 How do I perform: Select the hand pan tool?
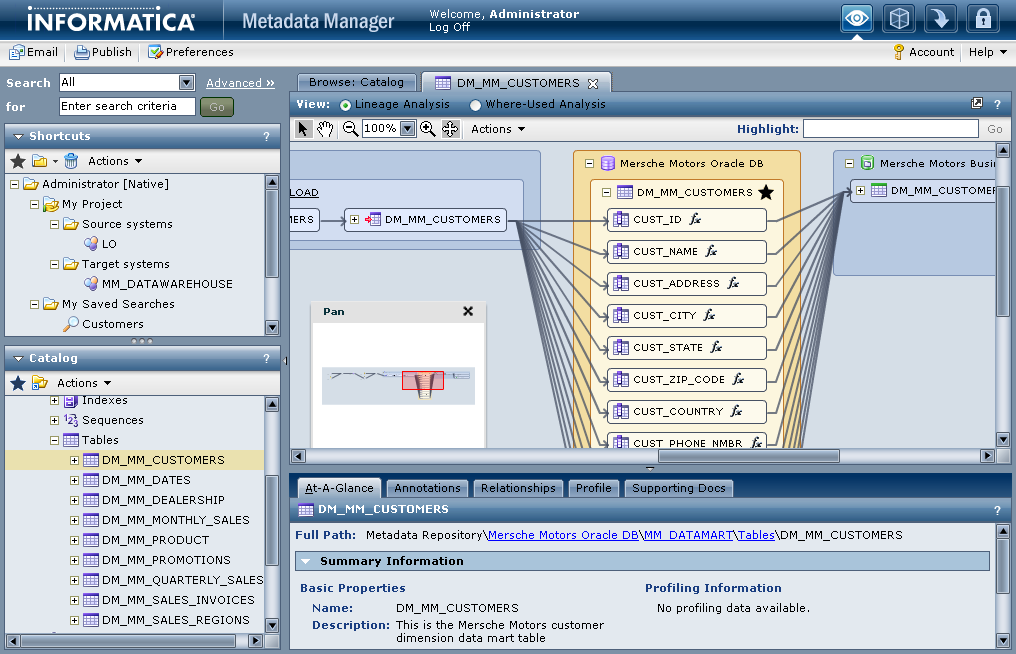point(325,129)
